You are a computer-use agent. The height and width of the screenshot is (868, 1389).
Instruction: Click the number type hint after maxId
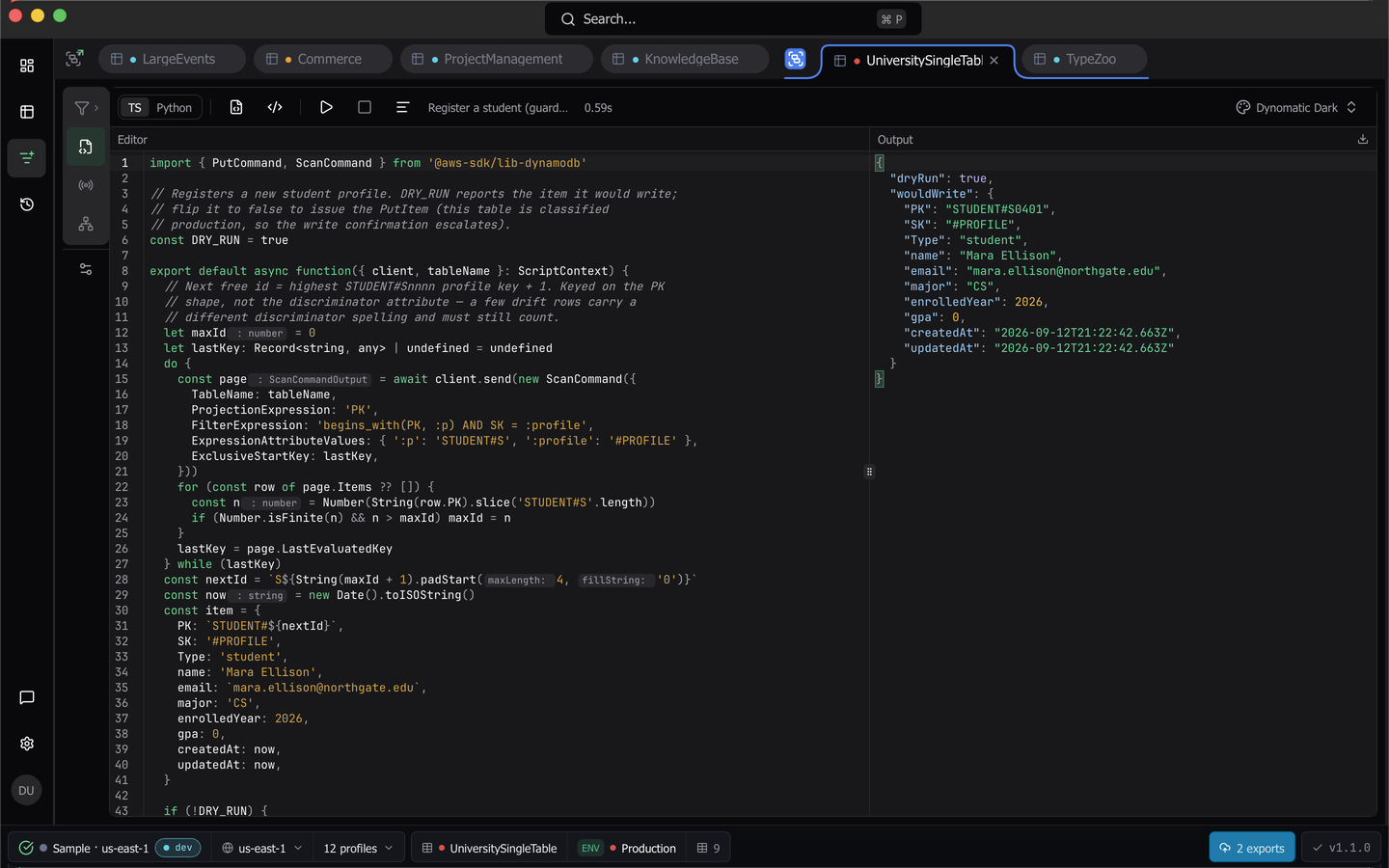coord(260,334)
